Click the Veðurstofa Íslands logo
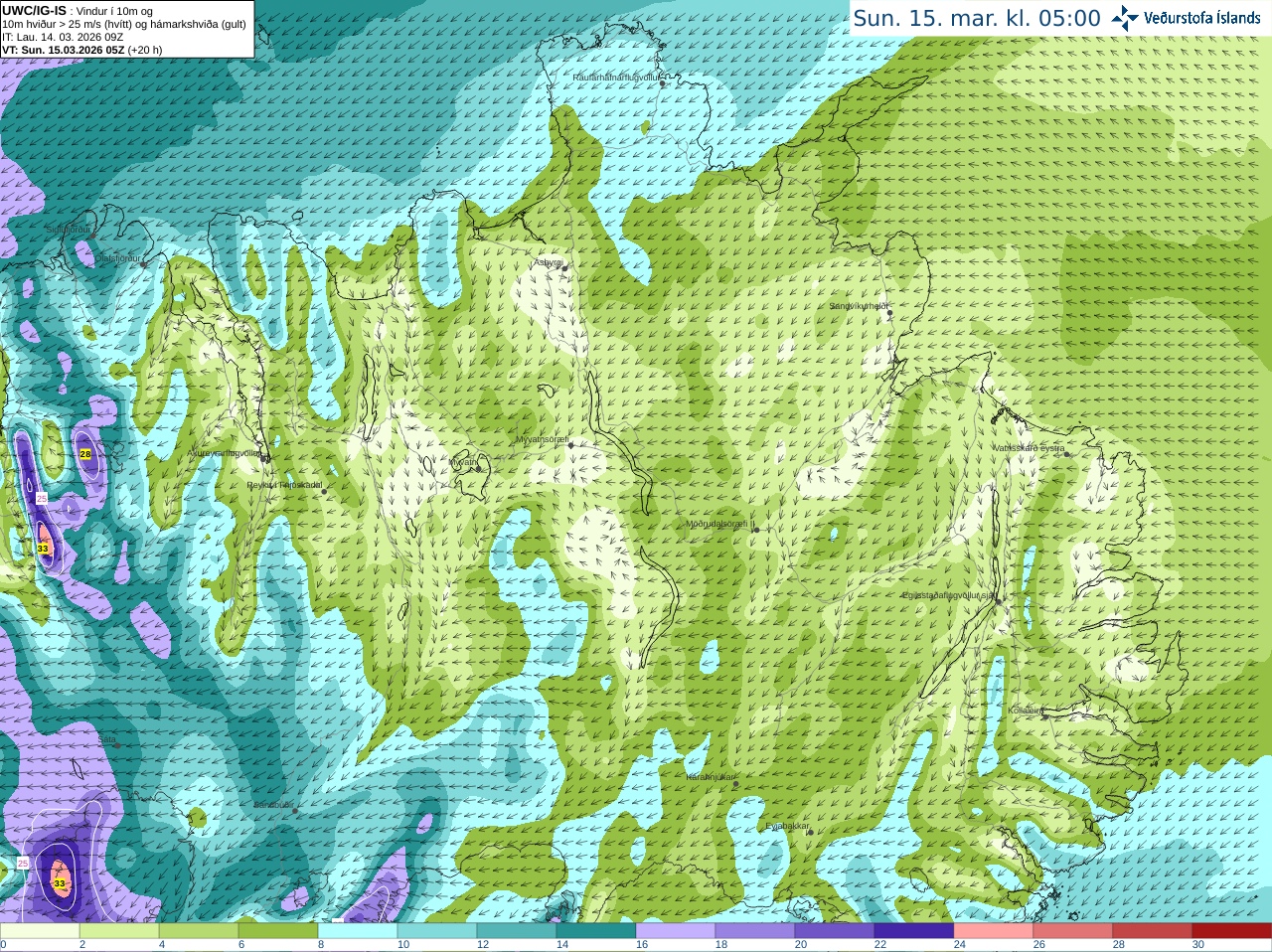Viewport: 1272px width, 952px height. [1186, 18]
